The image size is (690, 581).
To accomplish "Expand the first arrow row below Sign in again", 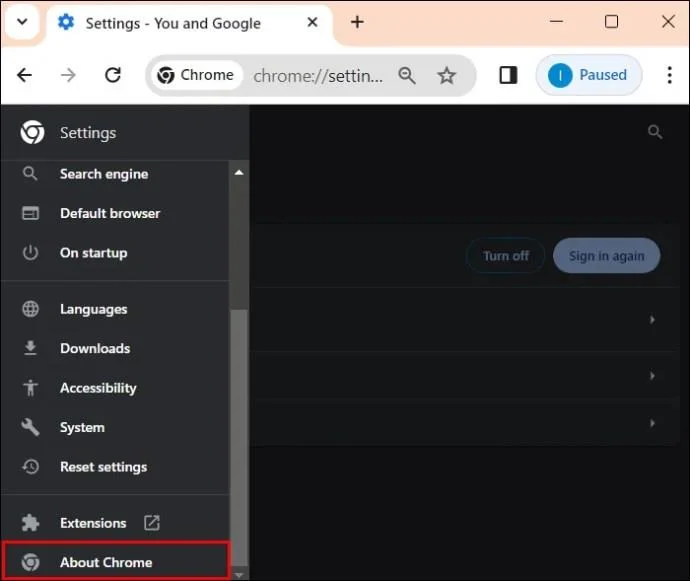I will [x=652, y=320].
